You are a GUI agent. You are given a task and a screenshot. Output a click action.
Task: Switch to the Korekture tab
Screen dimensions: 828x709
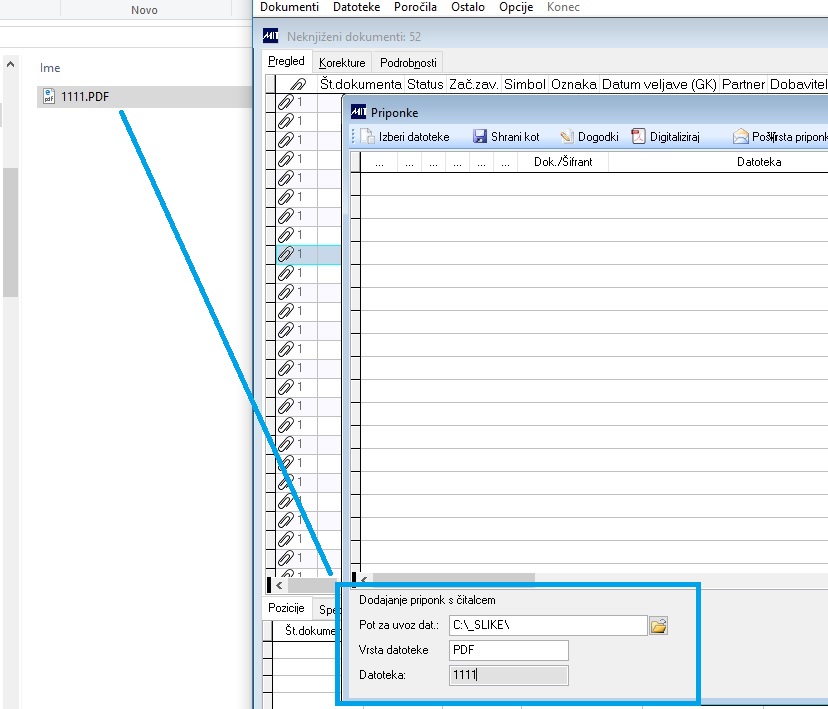click(x=342, y=63)
